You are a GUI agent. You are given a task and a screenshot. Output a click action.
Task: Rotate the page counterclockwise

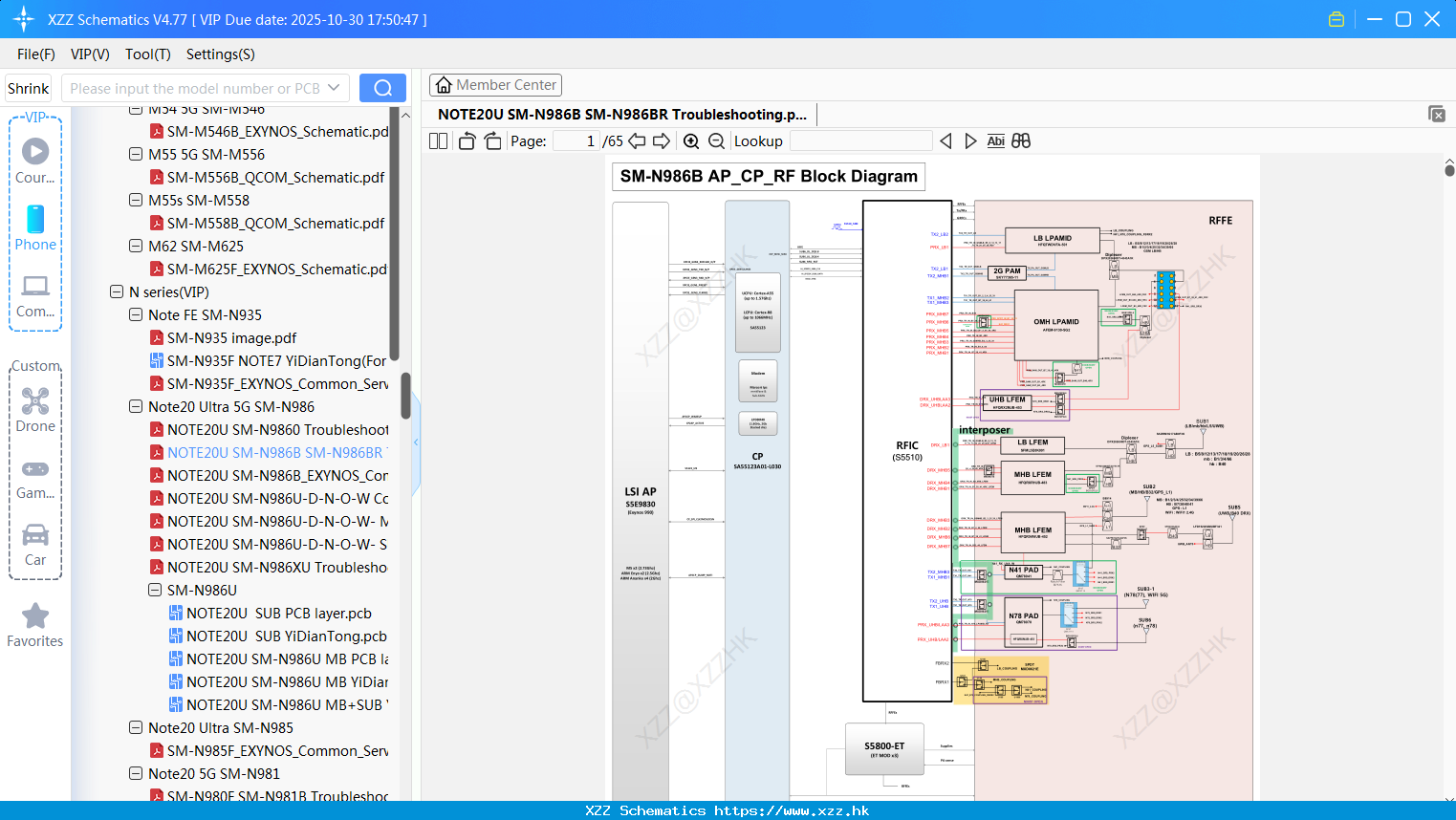467,140
